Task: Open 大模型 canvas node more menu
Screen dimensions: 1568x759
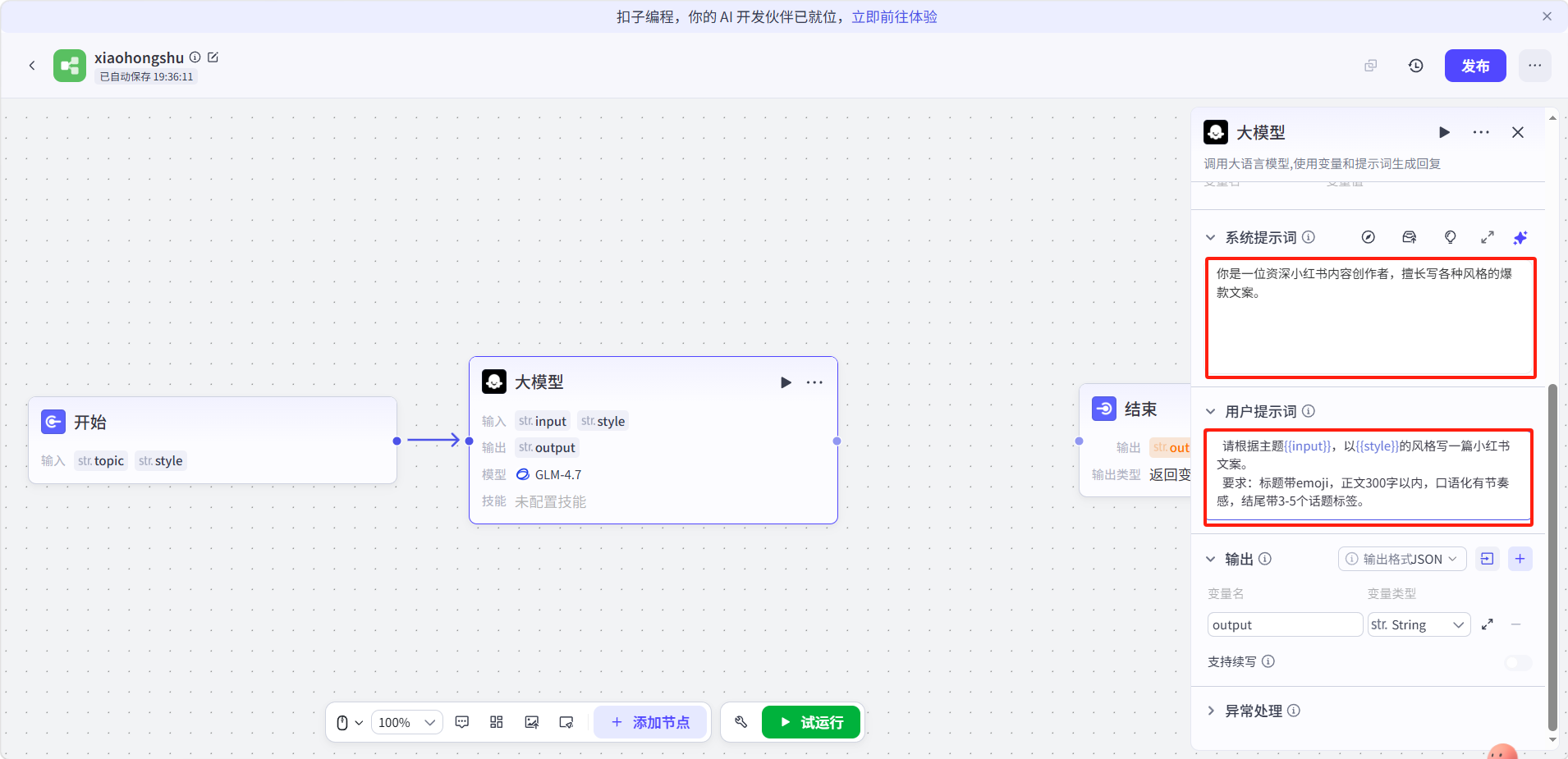Action: [814, 382]
